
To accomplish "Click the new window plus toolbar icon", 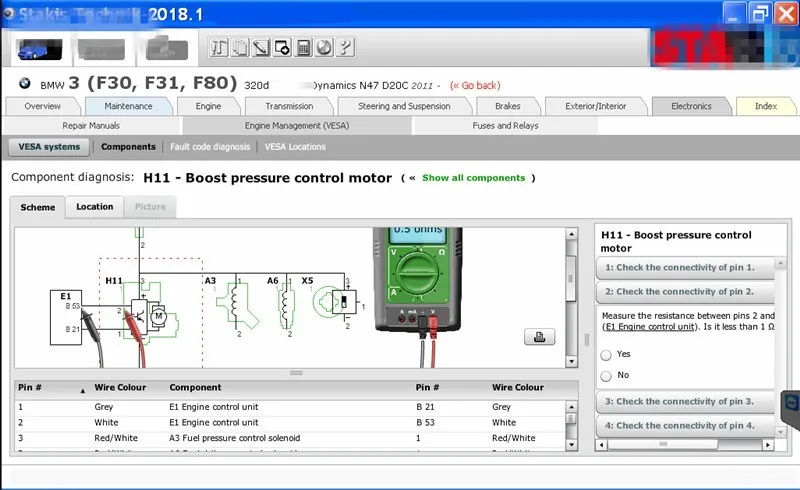I will point(282,47).
